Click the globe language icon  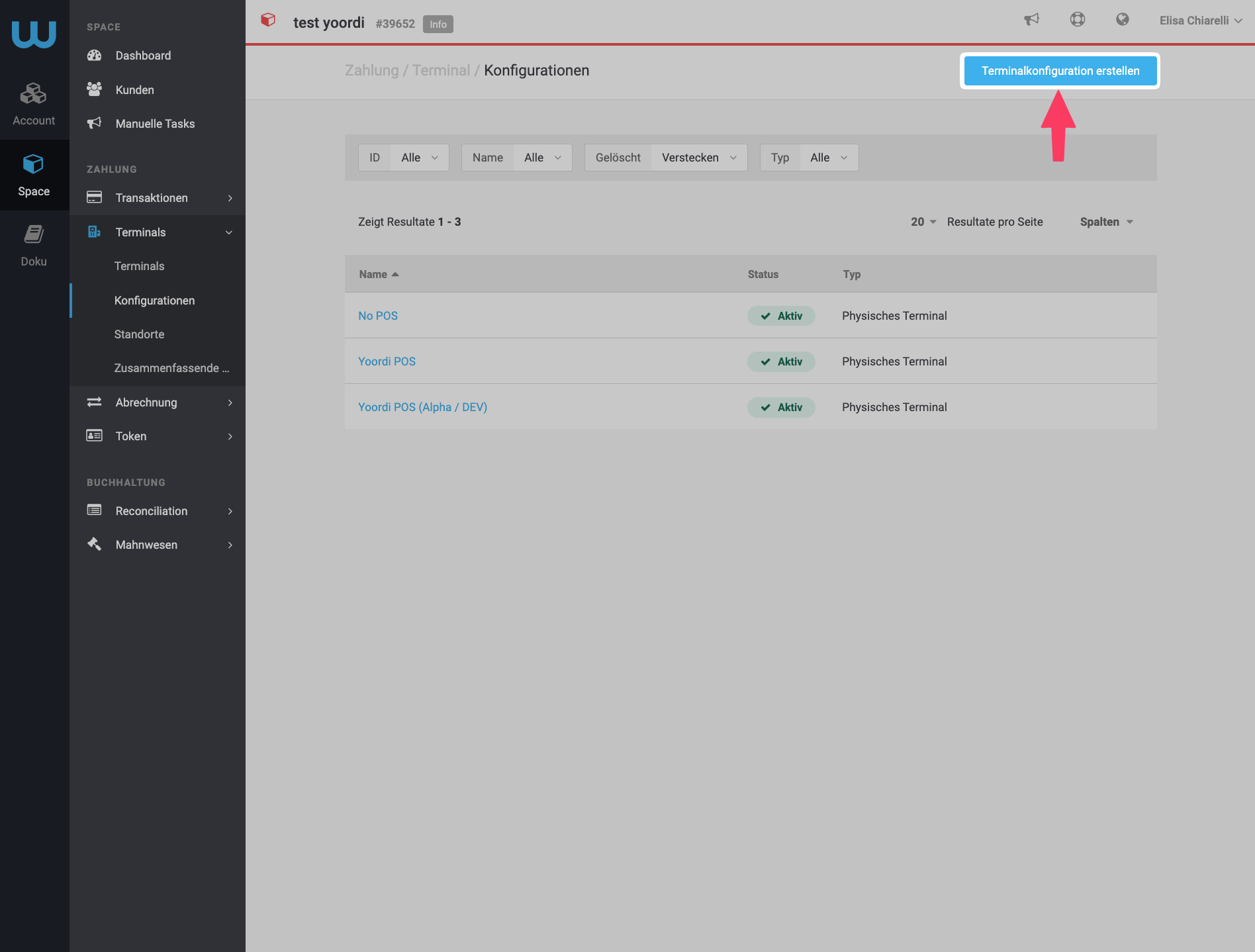[x=1122, y=20]
